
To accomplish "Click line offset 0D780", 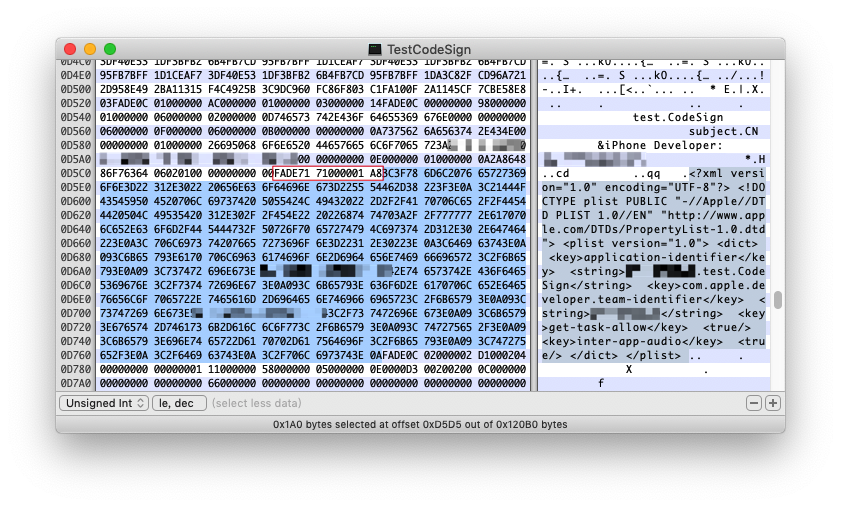I will click(76, 369).
